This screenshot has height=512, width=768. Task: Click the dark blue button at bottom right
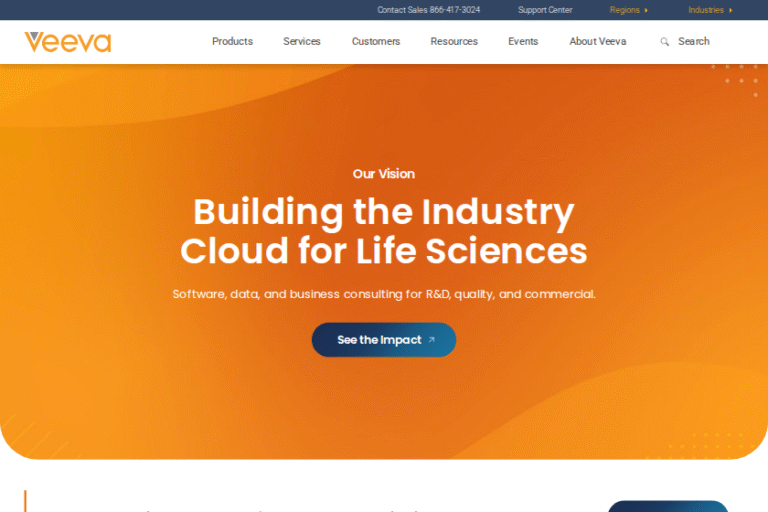668,506
